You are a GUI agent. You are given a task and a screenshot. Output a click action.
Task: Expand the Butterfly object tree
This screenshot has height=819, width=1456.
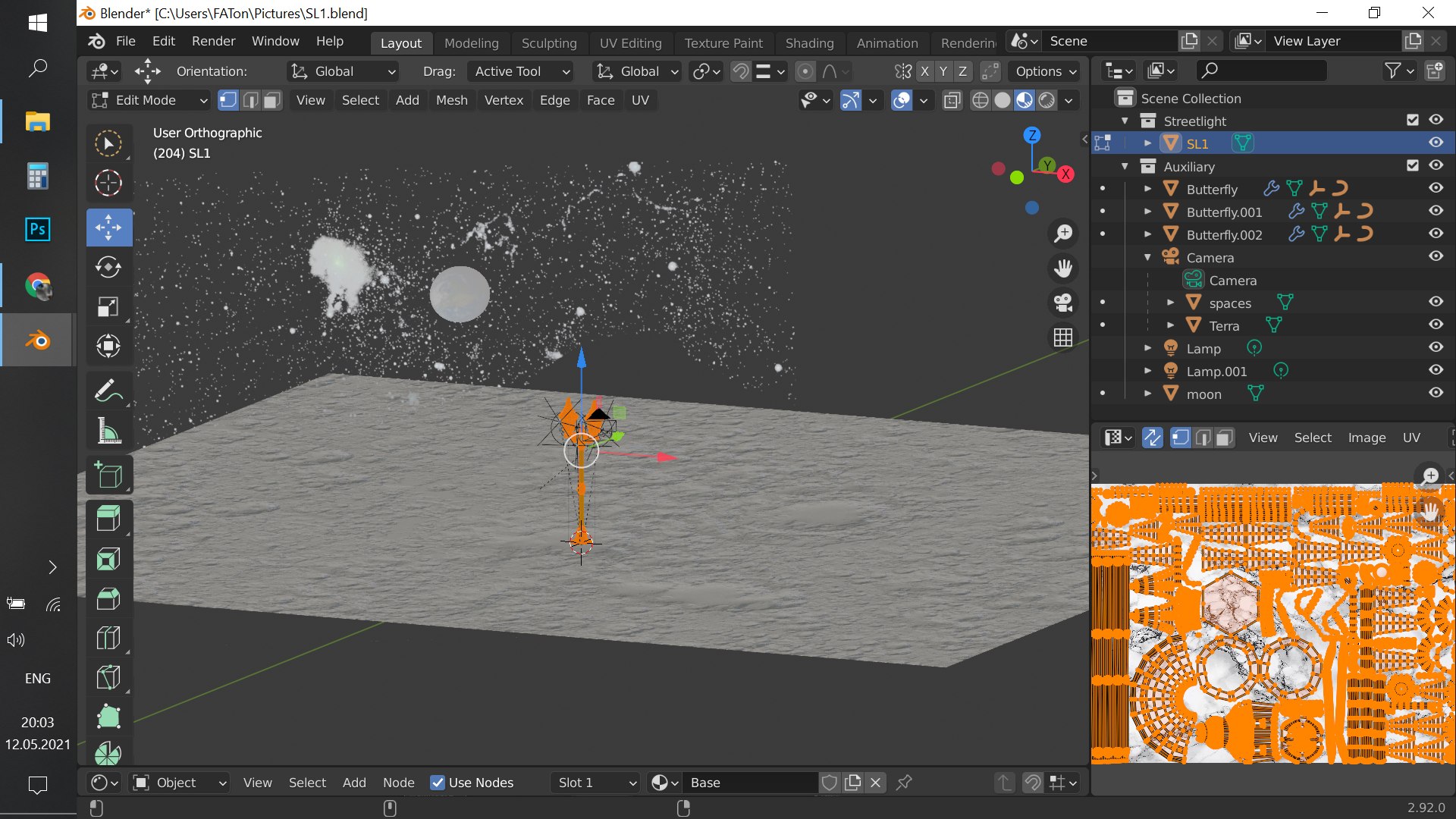1147,189
